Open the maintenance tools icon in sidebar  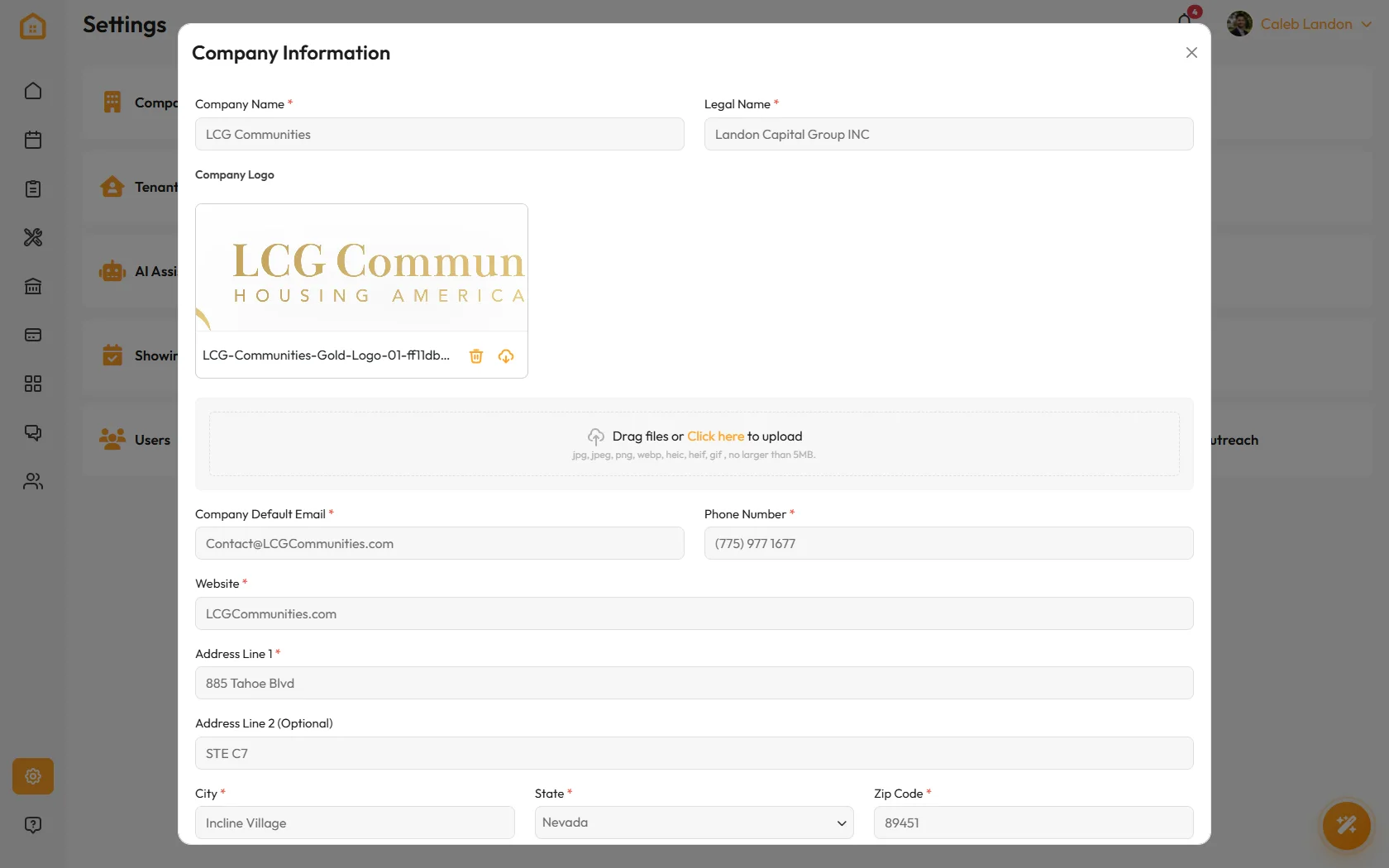point(33,237)
